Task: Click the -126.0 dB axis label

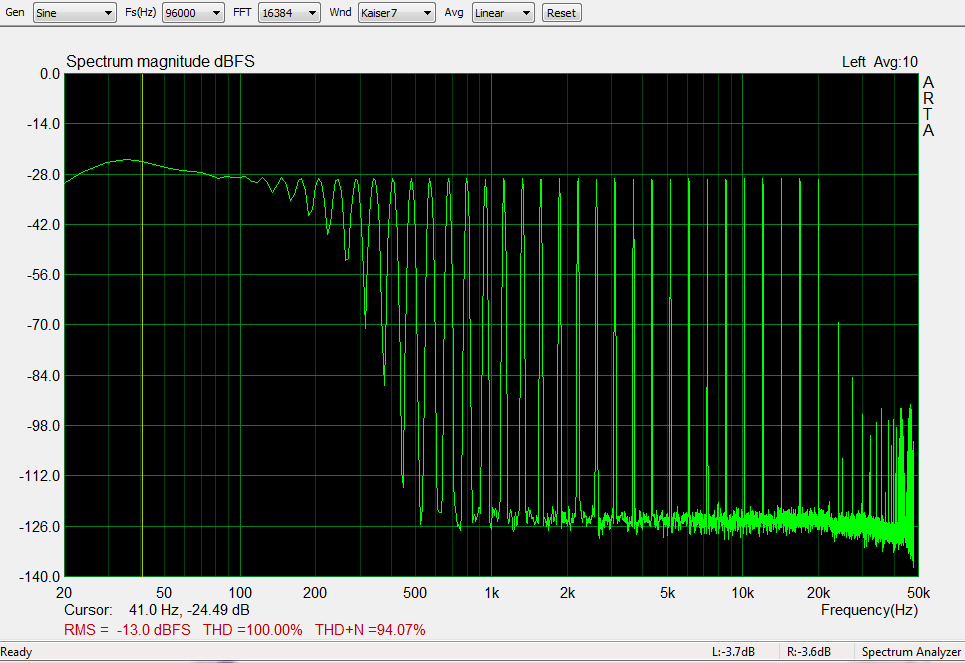Action: (40, 527)
